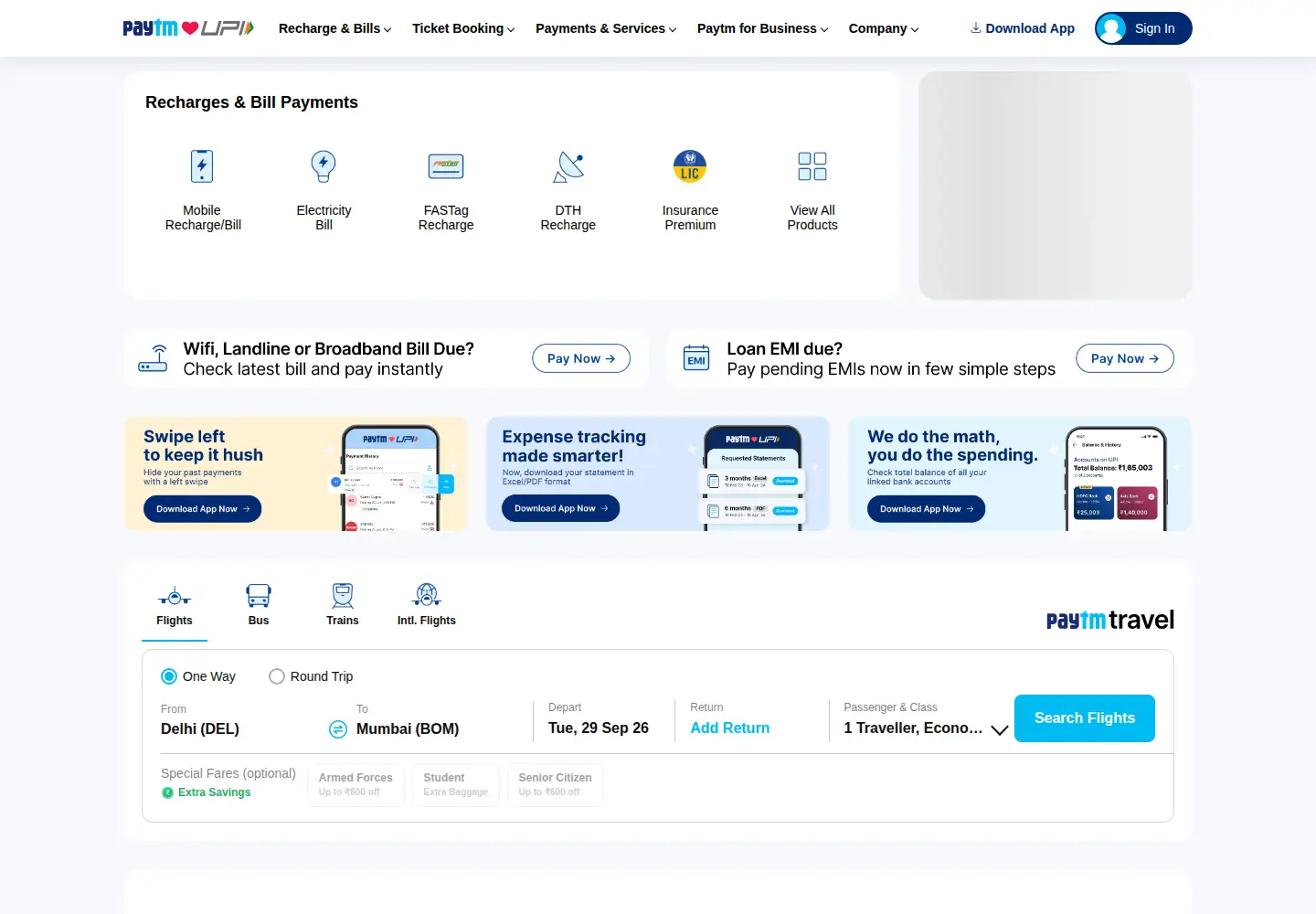Expand the Payments & Services menu
Viewport: 1316px width, 914px height.
(606, 28)
